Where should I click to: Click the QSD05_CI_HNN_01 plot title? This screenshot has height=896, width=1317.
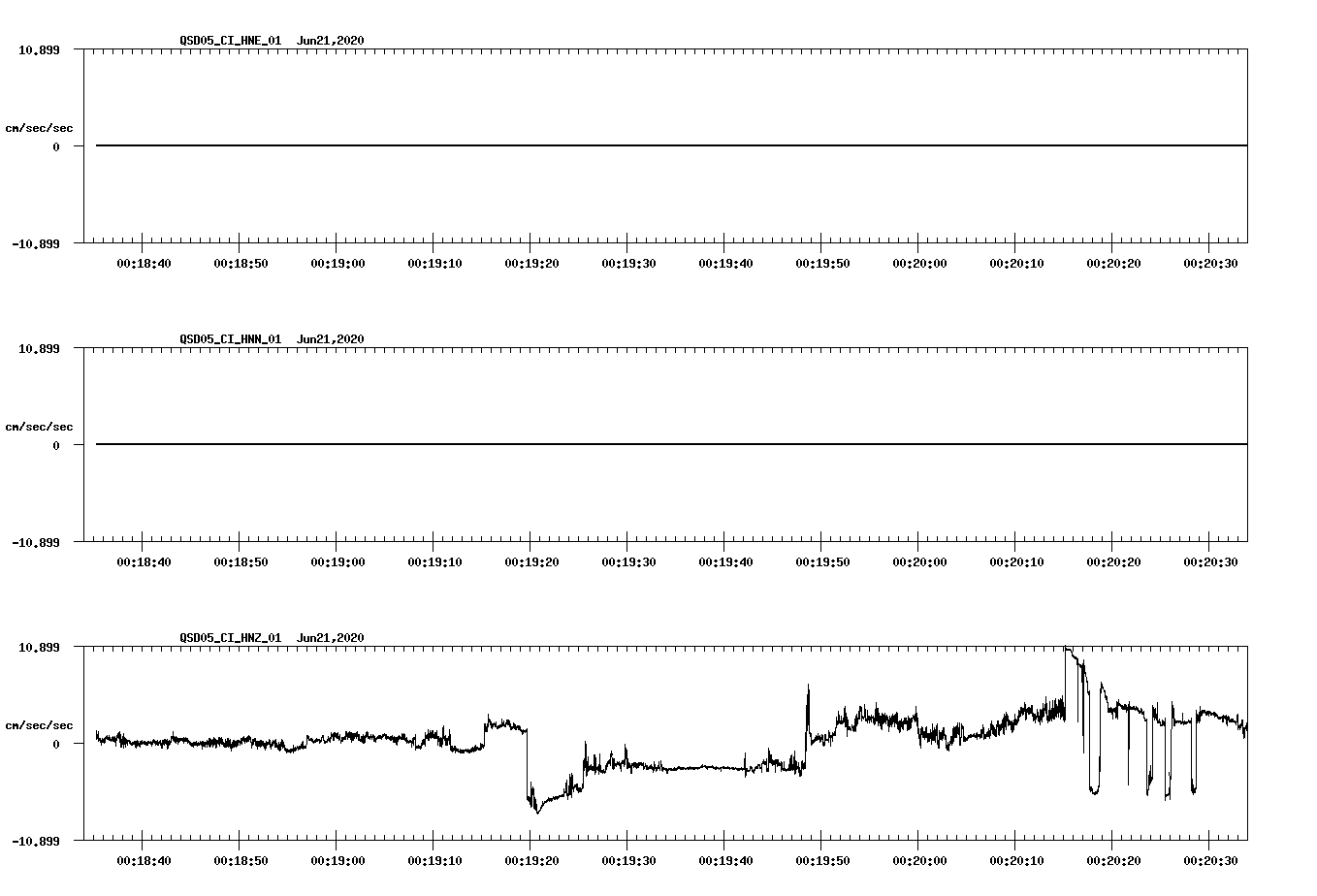pyautogui.click(x=272, y=339)
